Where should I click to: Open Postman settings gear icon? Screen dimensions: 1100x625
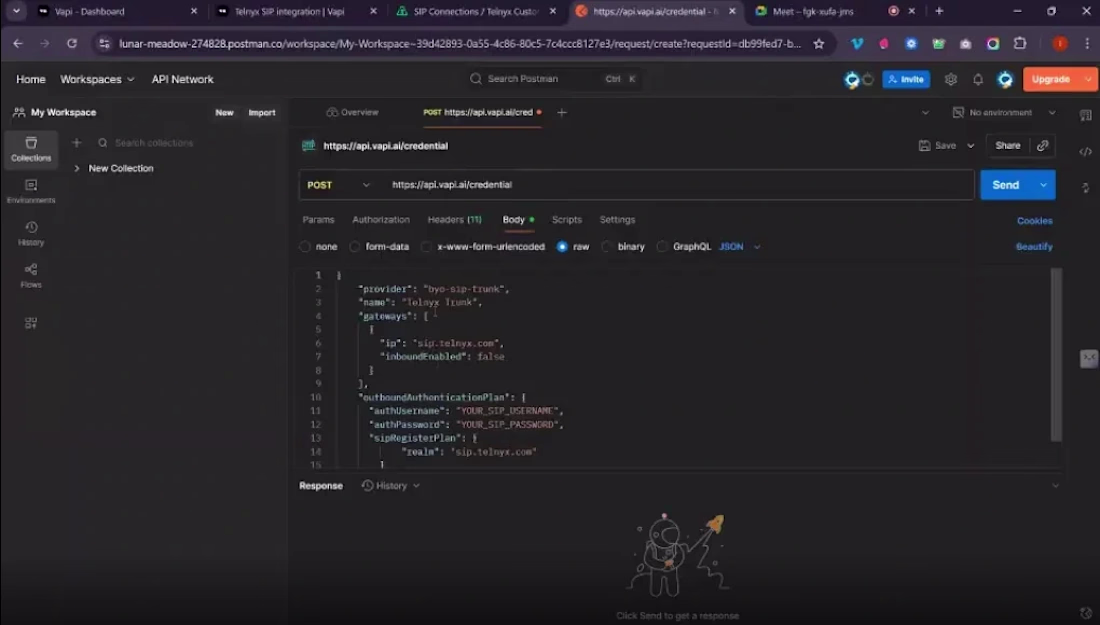[951, 79]
